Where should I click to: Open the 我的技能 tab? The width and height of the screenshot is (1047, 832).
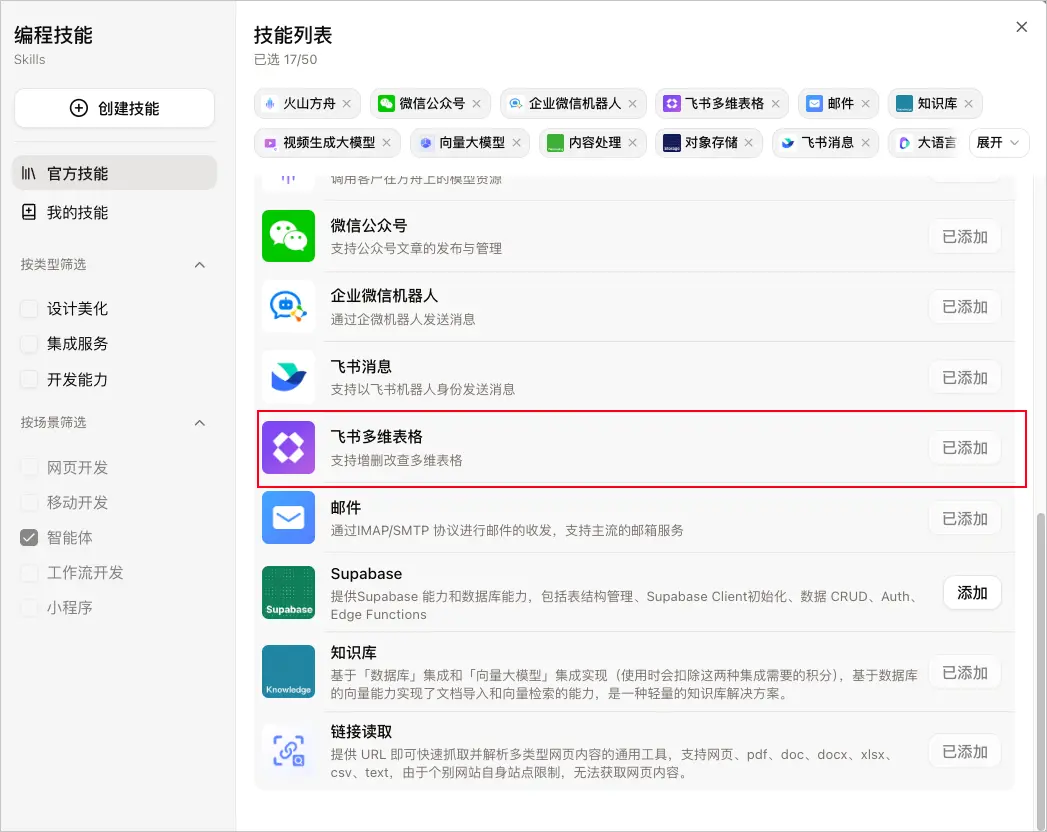tap(114, 212)
